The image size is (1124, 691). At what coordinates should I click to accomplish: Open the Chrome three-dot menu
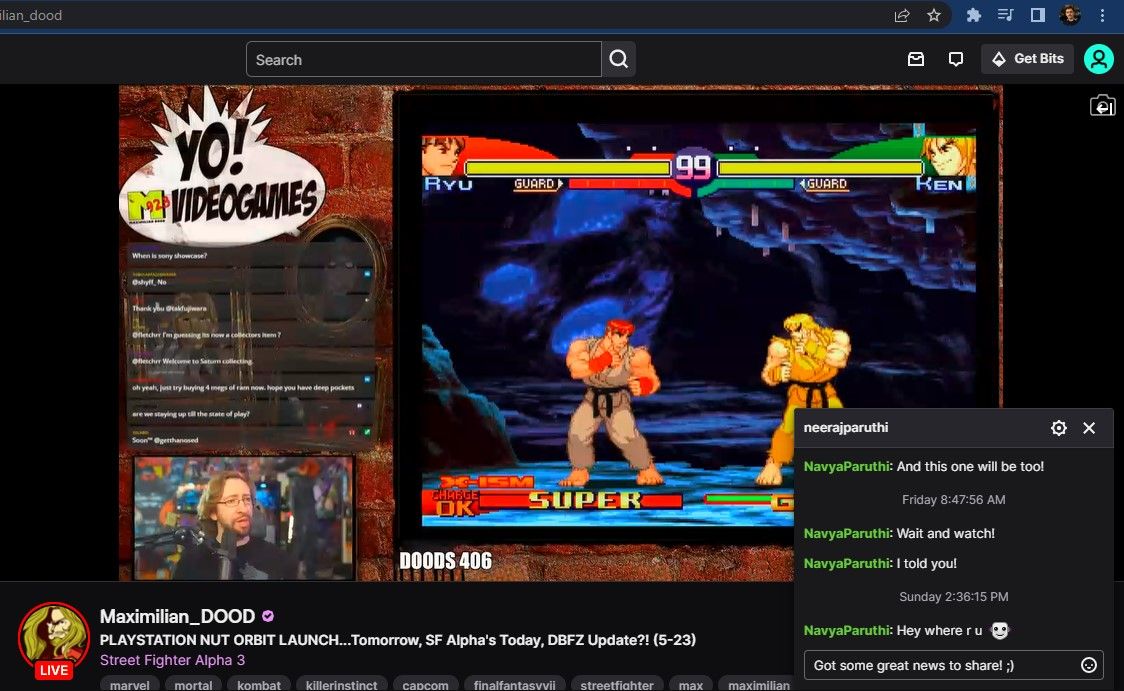(1102, 15)
